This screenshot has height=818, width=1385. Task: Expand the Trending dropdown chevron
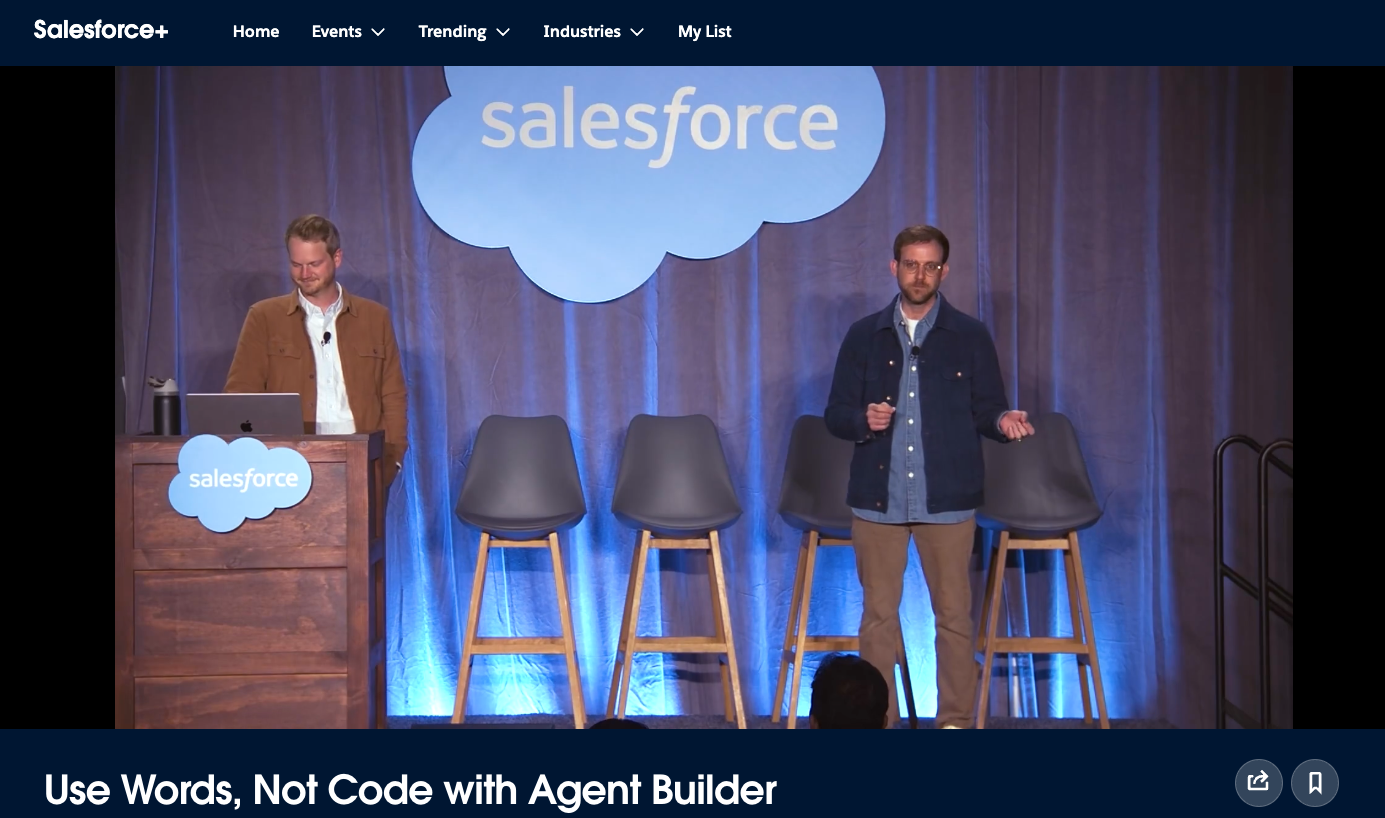[503, 32]
